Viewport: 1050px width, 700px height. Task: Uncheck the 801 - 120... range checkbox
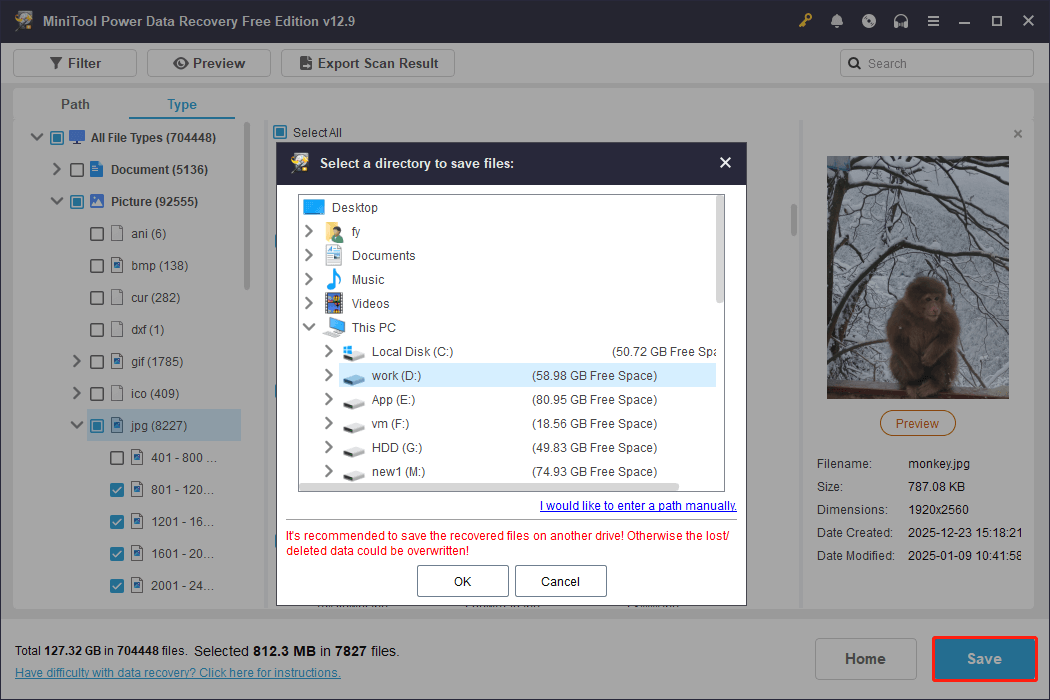(117, 490)
